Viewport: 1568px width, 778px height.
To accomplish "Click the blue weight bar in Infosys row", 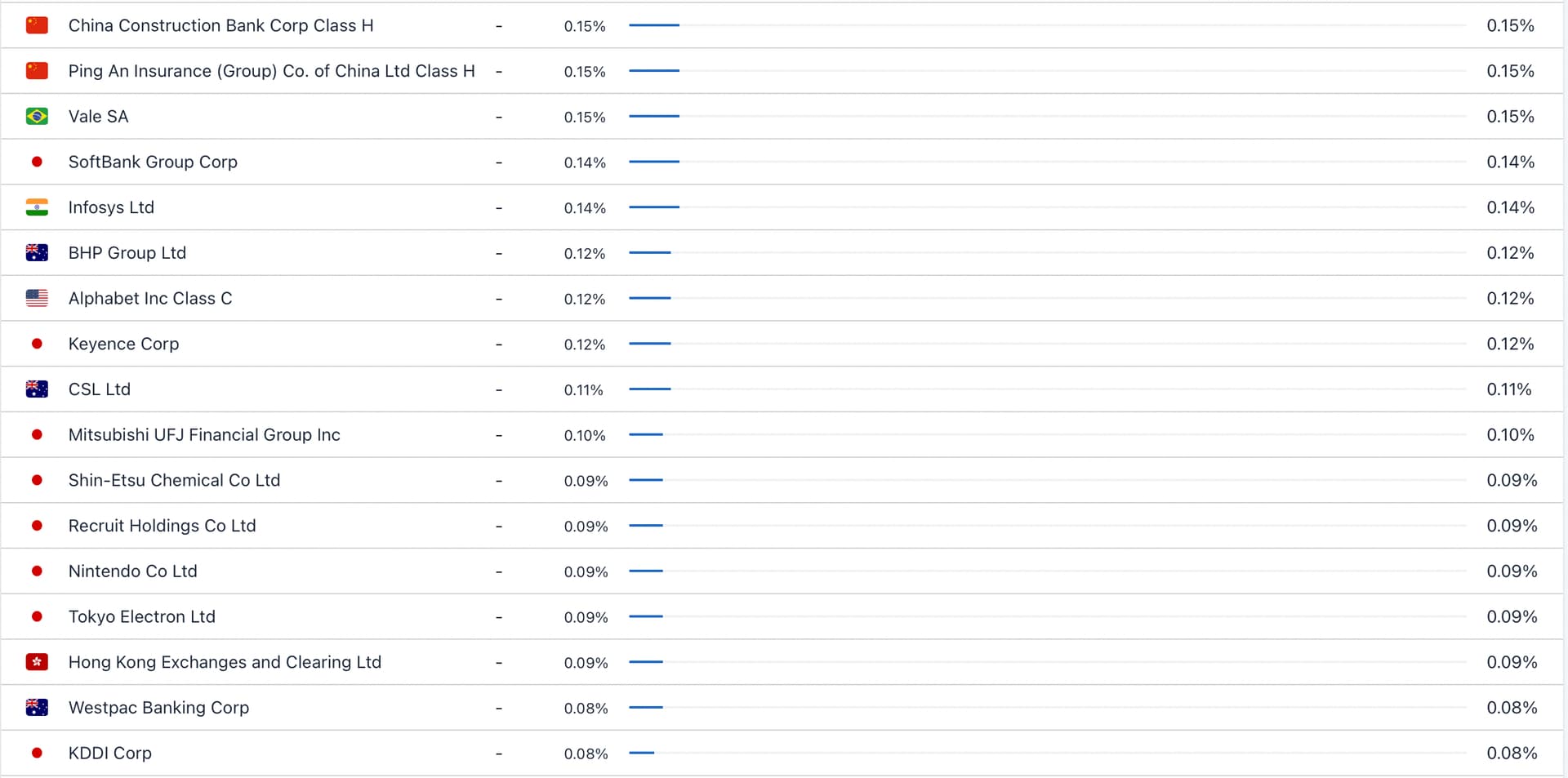I will (x=654, y=207).
